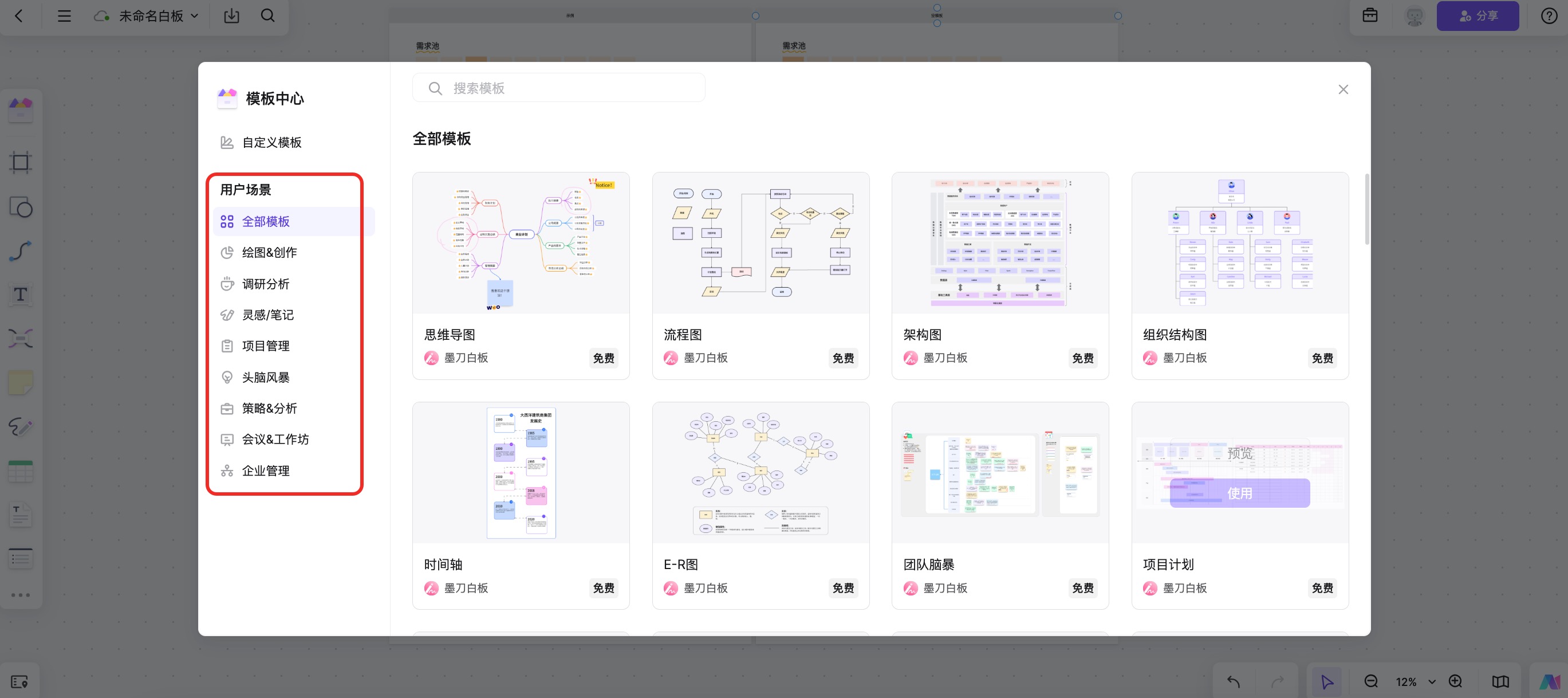
Task: Click 使用 on the 项目计划 template
Action: (1239, 493)
